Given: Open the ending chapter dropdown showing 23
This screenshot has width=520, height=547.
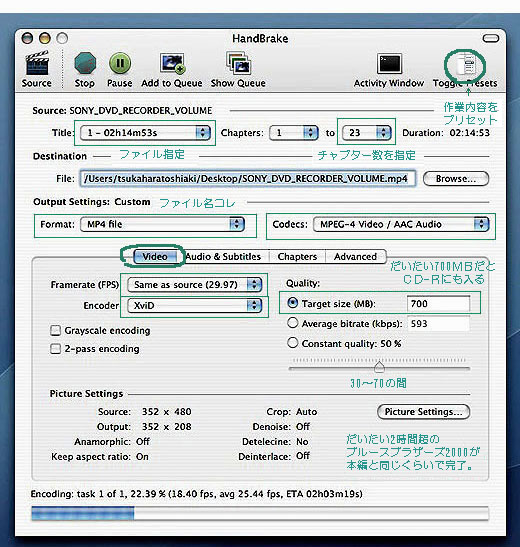Looking at the screenshot, I should point(367,133).
